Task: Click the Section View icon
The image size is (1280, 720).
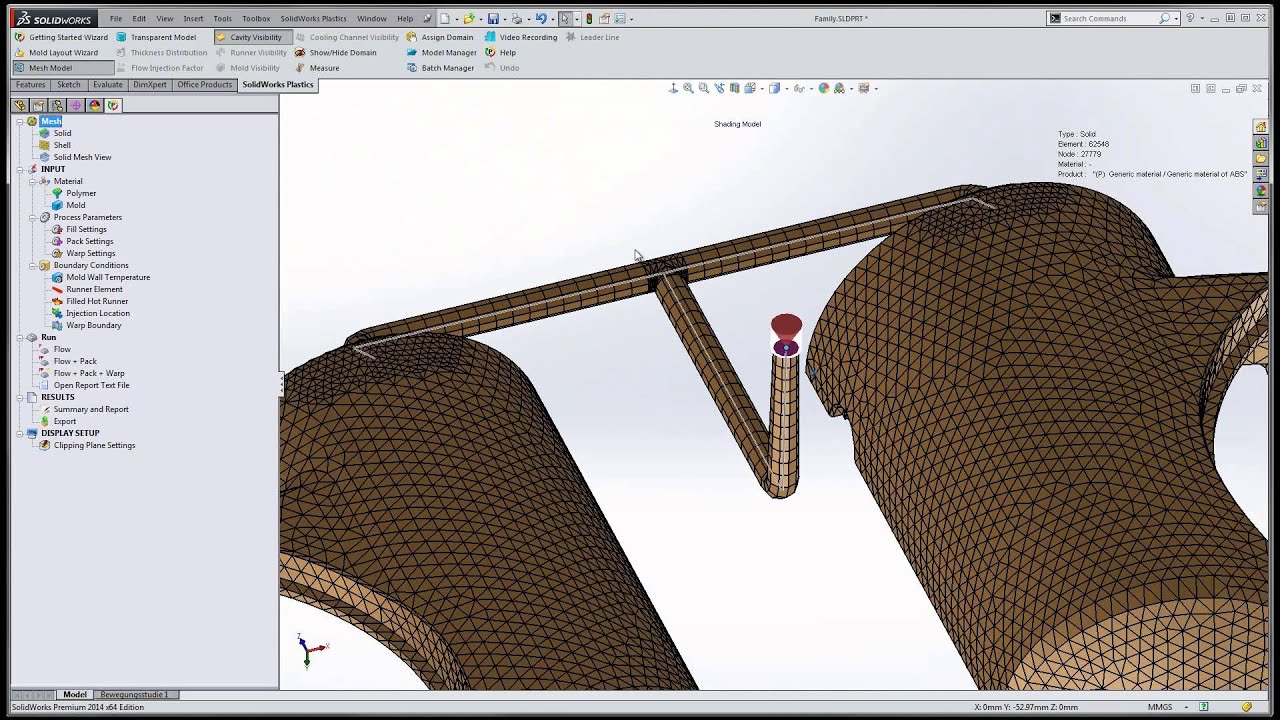Action: point(734,88)
